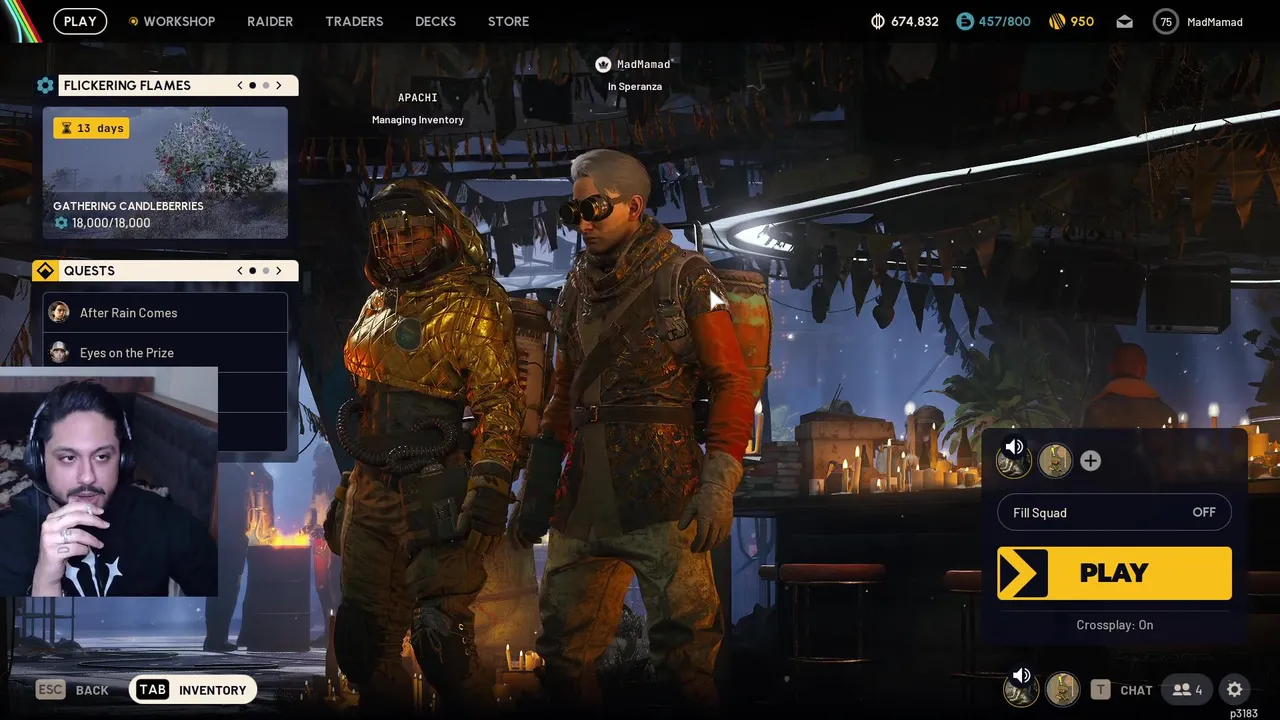Image resolution: width=1280 pixels, height=720 pixels.
Task: Click the first squad avatar in play panel
Action: (1014, 459)
